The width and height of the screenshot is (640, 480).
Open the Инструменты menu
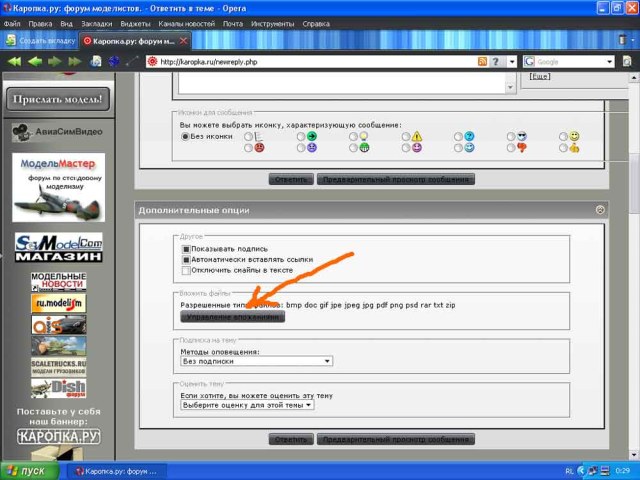(272, 22)
